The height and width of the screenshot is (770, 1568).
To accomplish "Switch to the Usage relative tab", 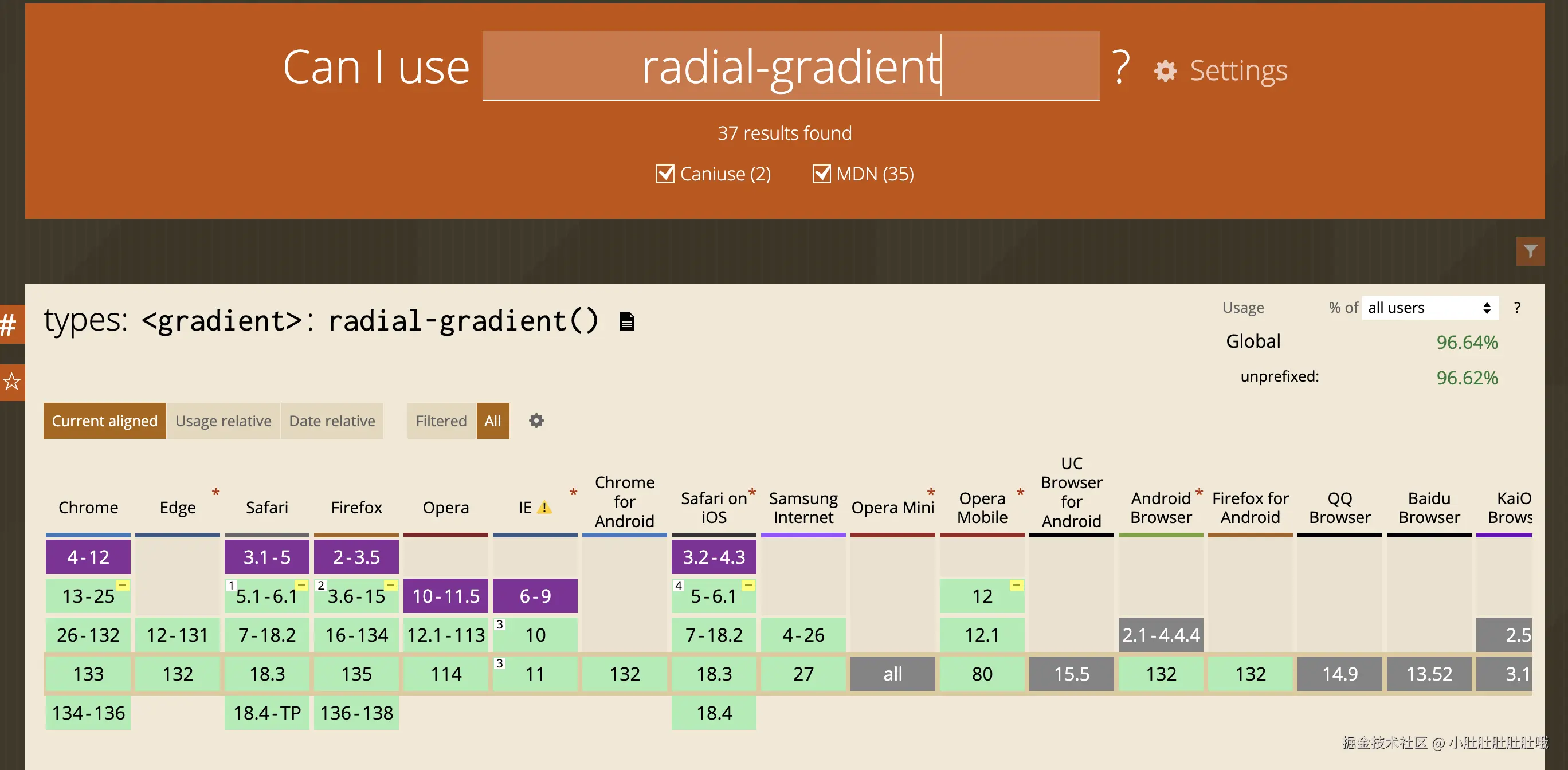I will pos(223,421).
